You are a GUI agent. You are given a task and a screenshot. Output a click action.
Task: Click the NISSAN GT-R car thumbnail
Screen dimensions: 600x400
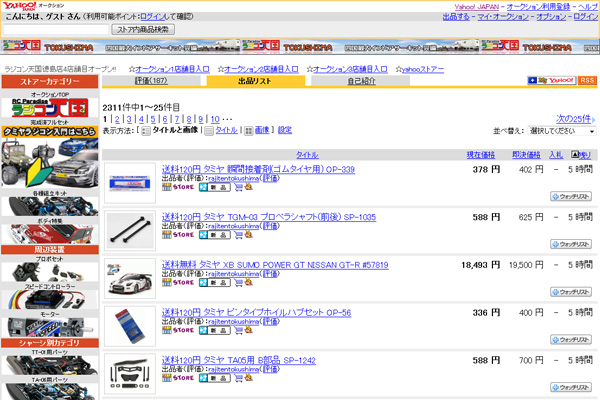tap(130, 279)
